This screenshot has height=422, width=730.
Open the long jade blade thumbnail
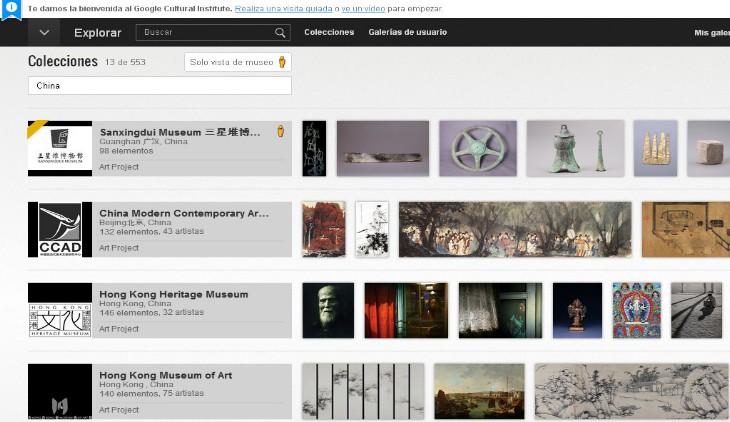[x=383, y=149]
